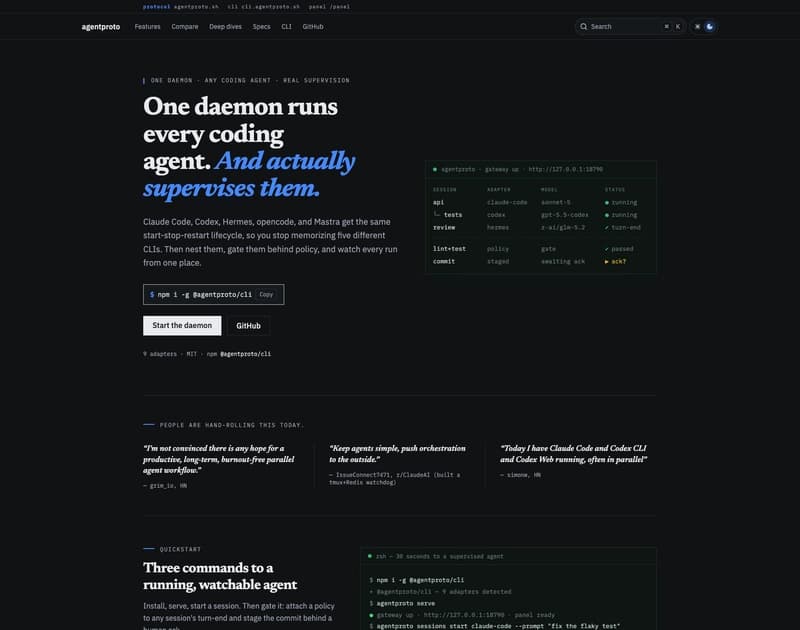Click the green dot in the zsh terminal header
The image size is (800, 630).
click(x=370, y=556)
